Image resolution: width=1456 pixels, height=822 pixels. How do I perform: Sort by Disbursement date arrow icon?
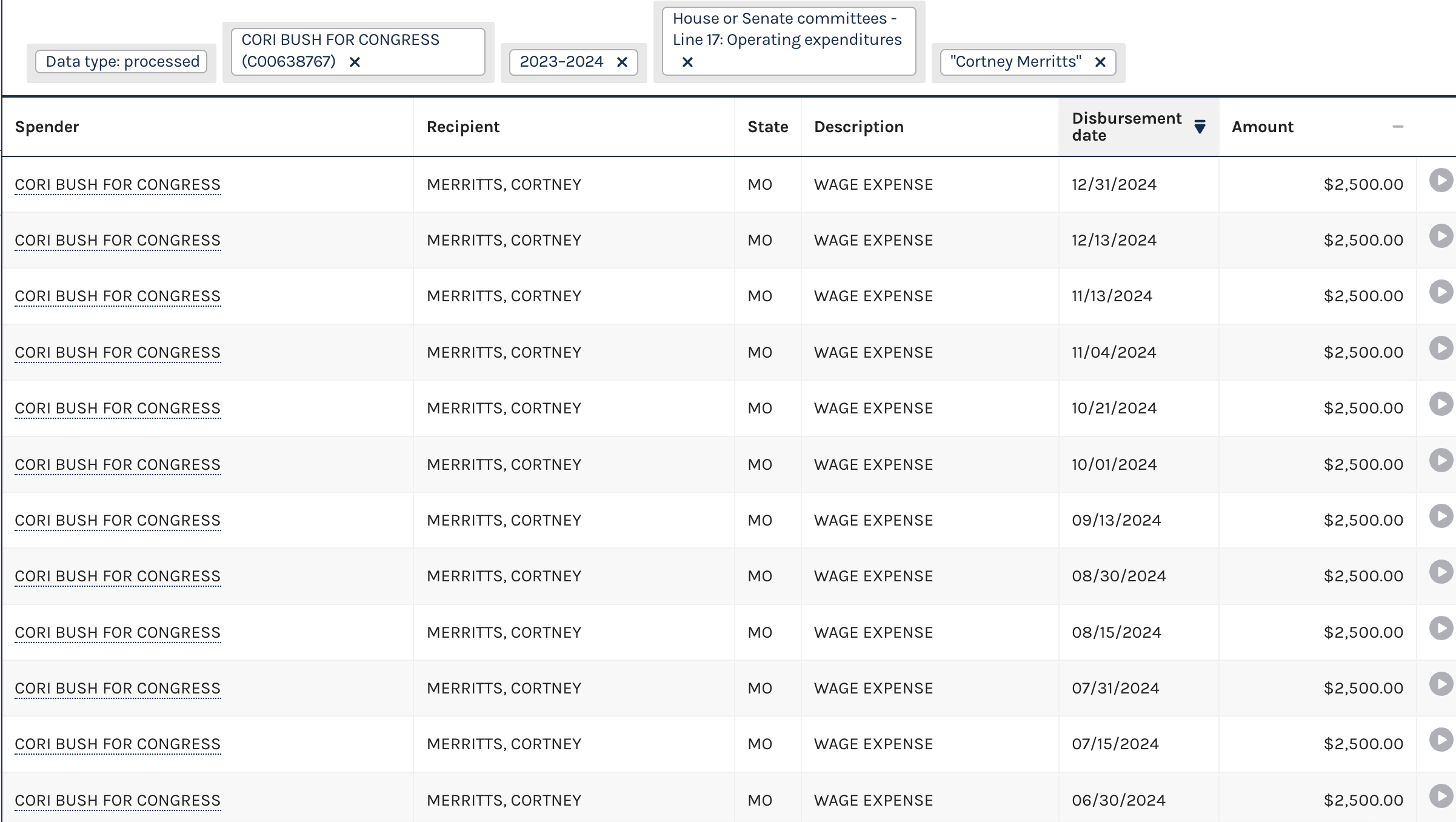[1200, 126]
